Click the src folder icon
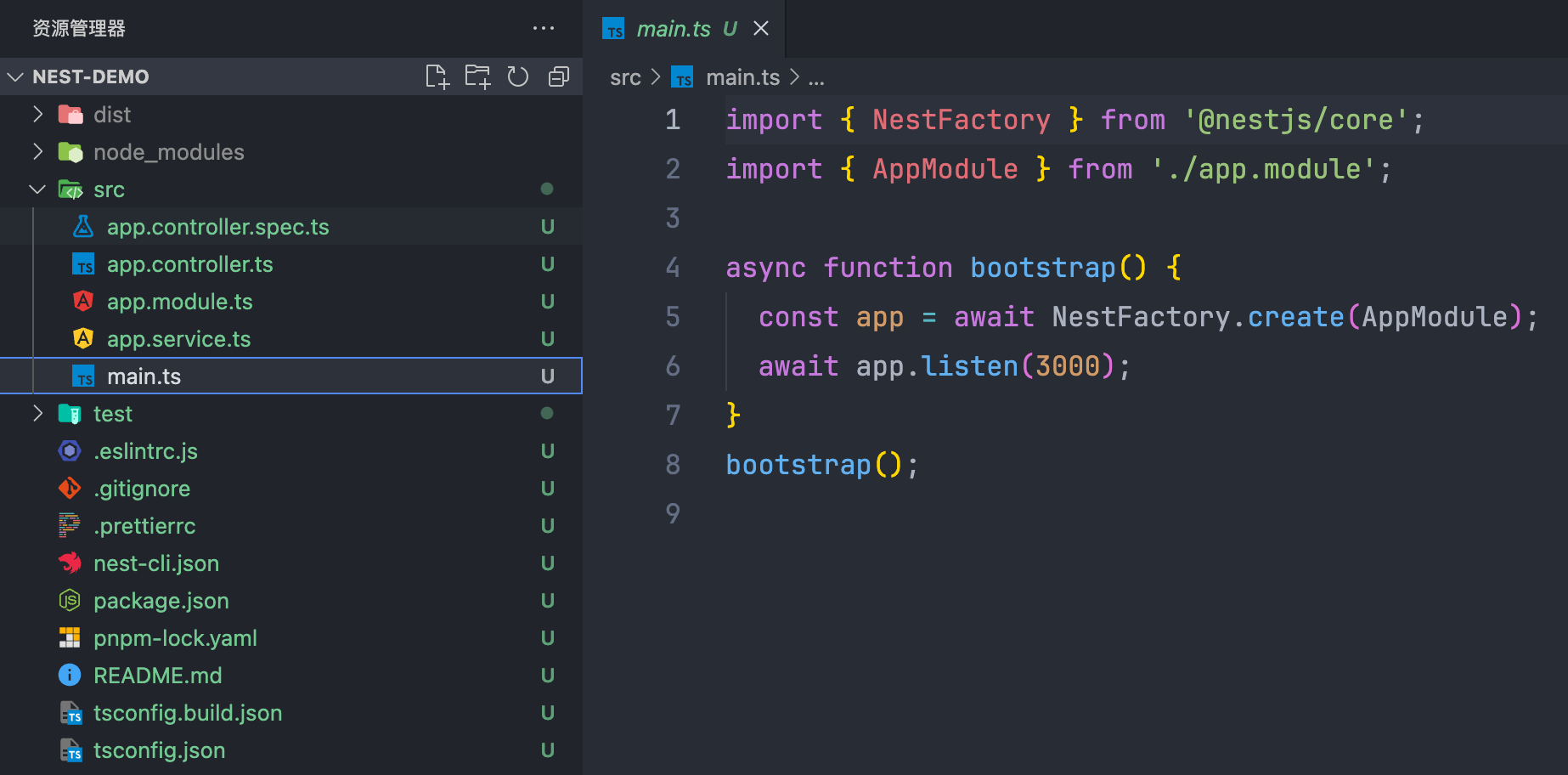 70,189
